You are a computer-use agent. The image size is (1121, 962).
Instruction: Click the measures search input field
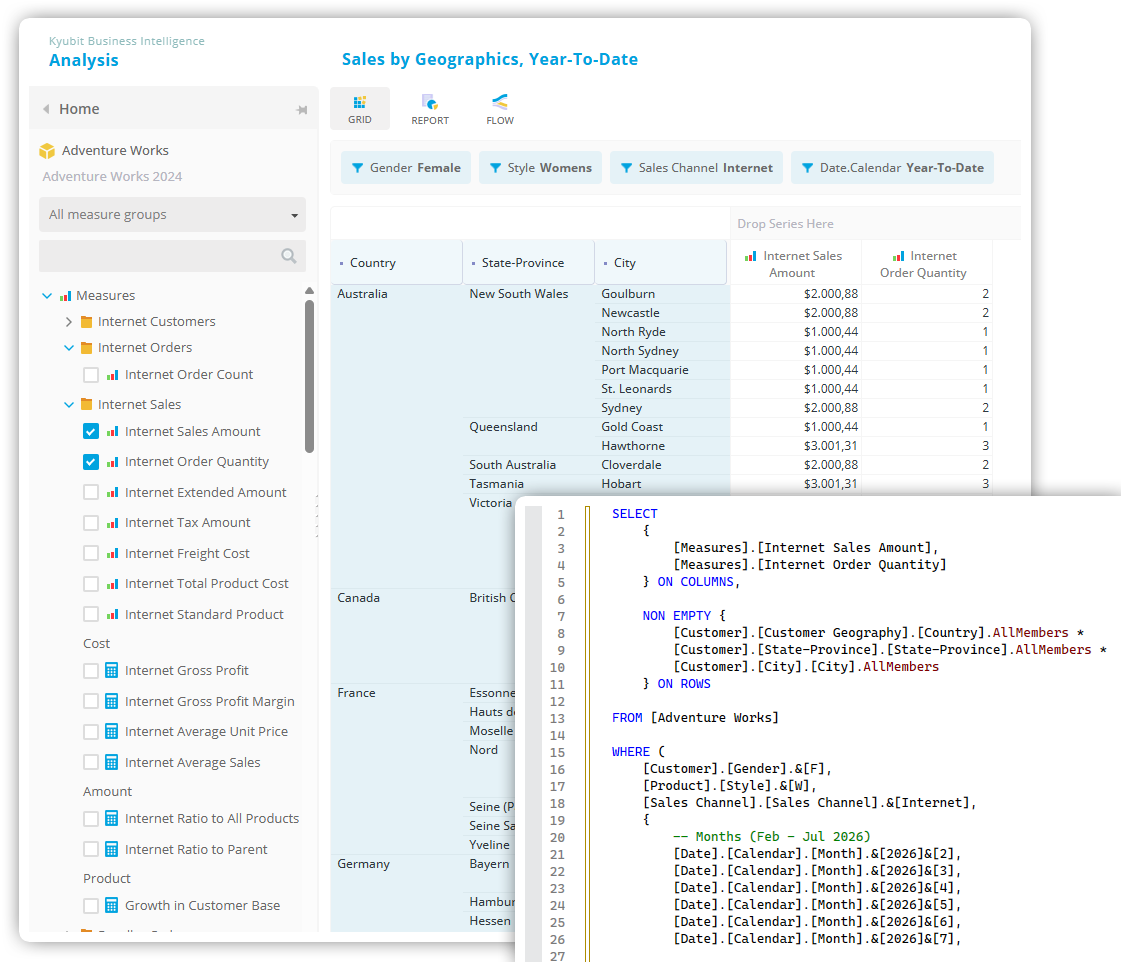172,256
